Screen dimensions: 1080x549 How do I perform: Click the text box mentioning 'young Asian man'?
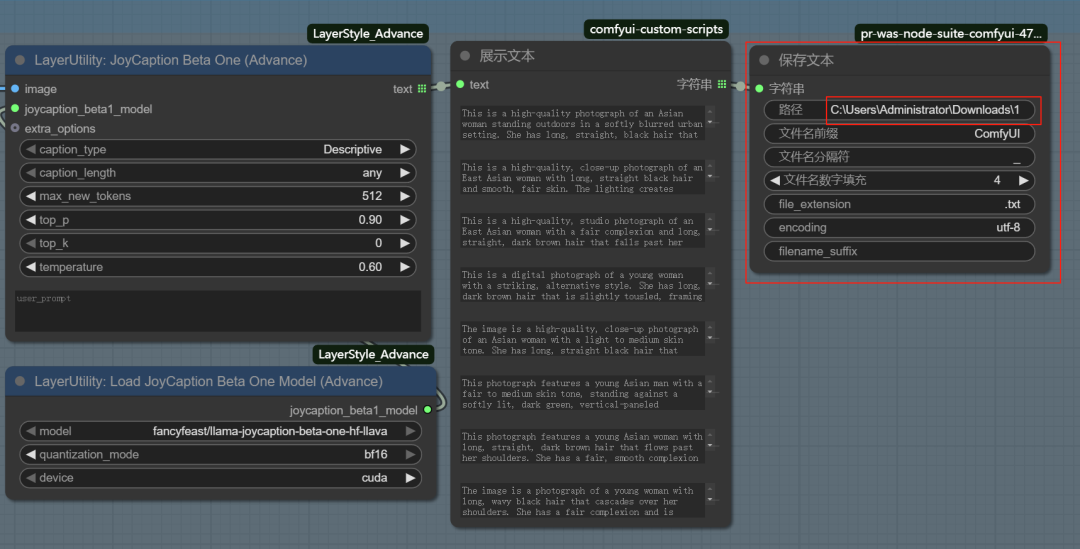pos(583,393)
